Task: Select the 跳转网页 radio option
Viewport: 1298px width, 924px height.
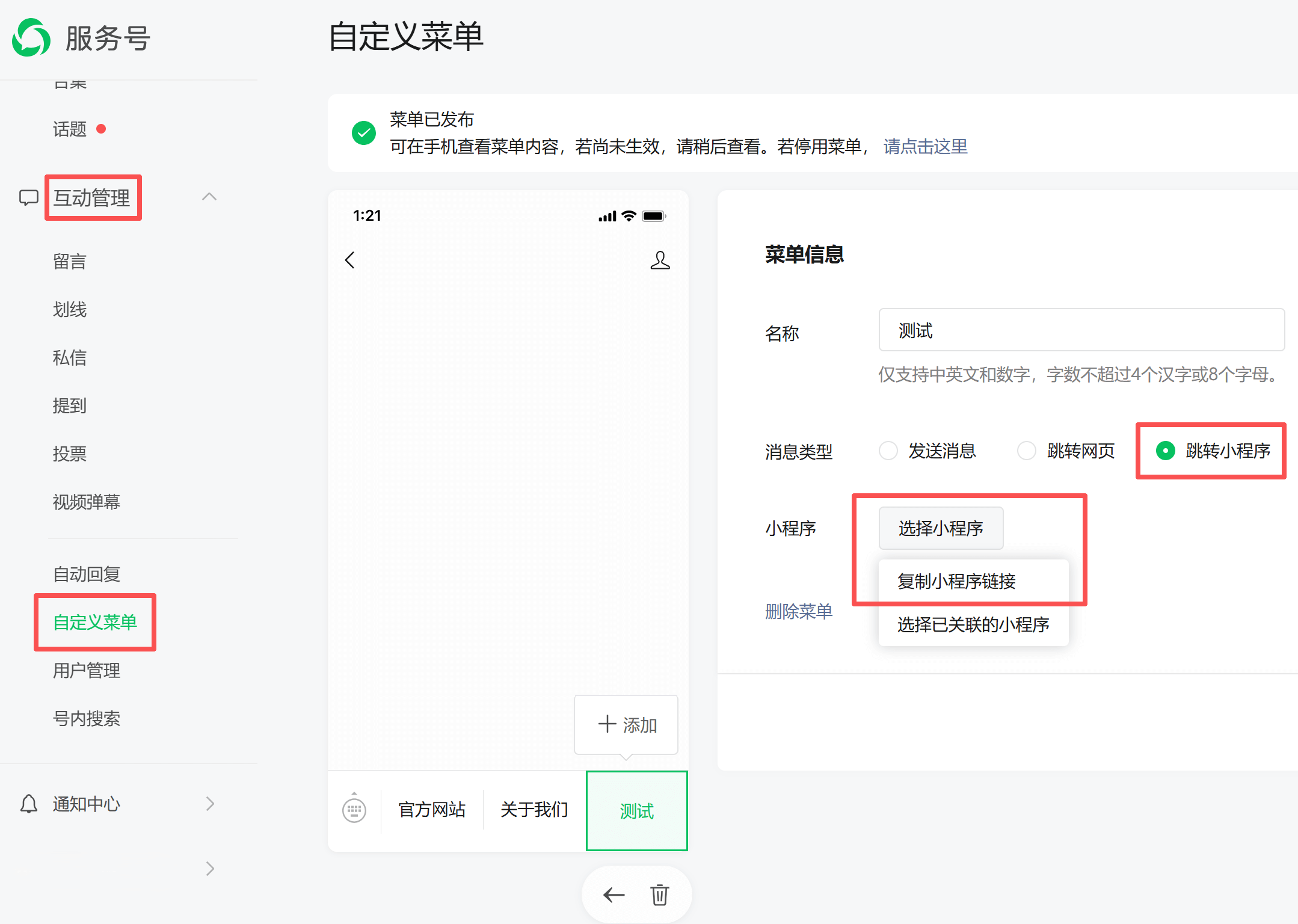Action: [1026, 451]
